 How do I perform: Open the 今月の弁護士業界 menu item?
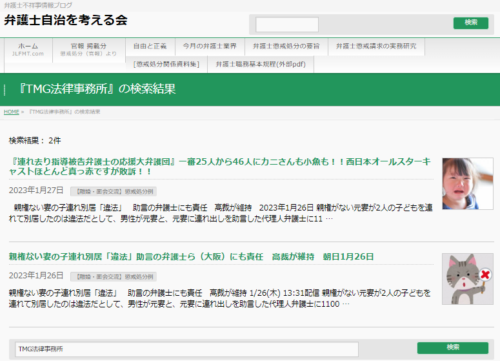210,46
